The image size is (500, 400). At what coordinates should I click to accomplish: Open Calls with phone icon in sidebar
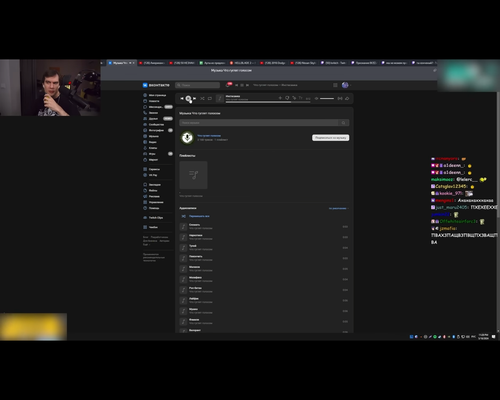tap(151, 113)
